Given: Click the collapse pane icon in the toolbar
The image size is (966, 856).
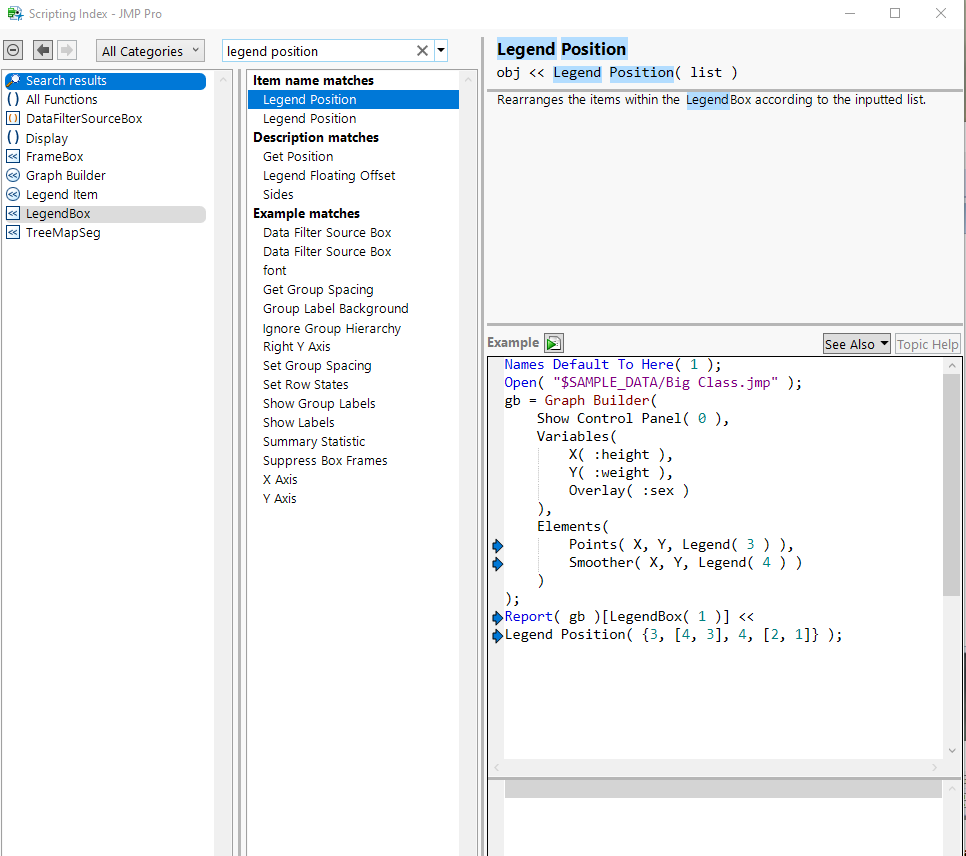Looking at the screenshot, I should pyautogui.click(x=13, y=49).
